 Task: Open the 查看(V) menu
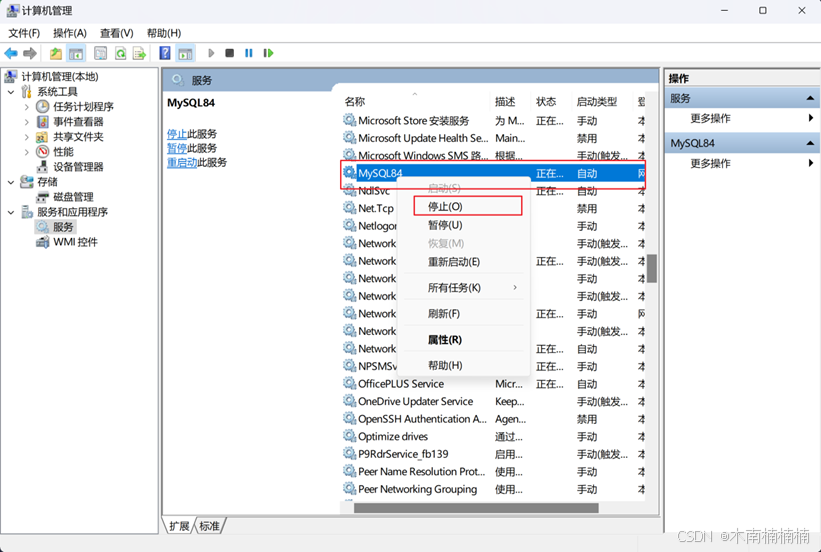[x=116, y=33]
